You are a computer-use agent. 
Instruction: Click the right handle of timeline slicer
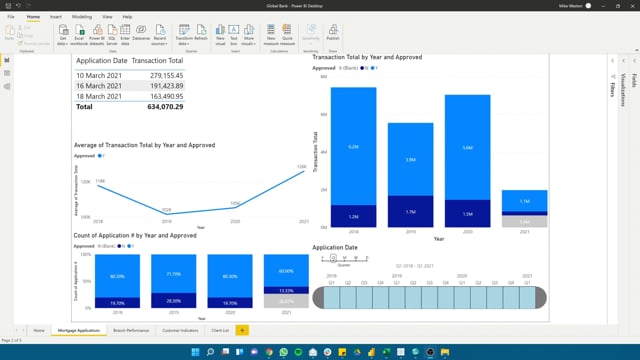541,297
